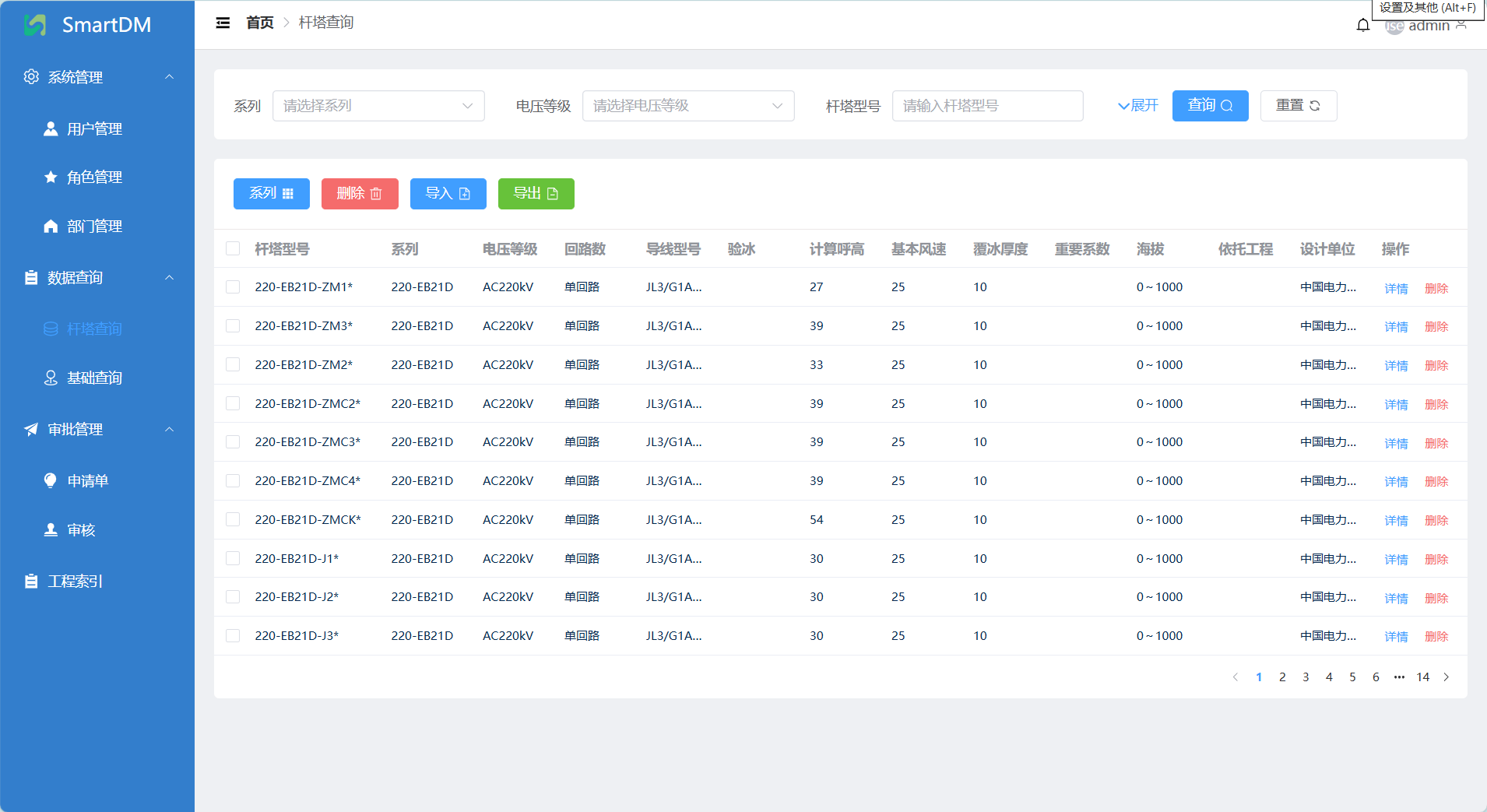Click the refresh icon in 重置
Image resolution: width=1487 pixels, height=812 pixels.
(x=1315, y=106)
